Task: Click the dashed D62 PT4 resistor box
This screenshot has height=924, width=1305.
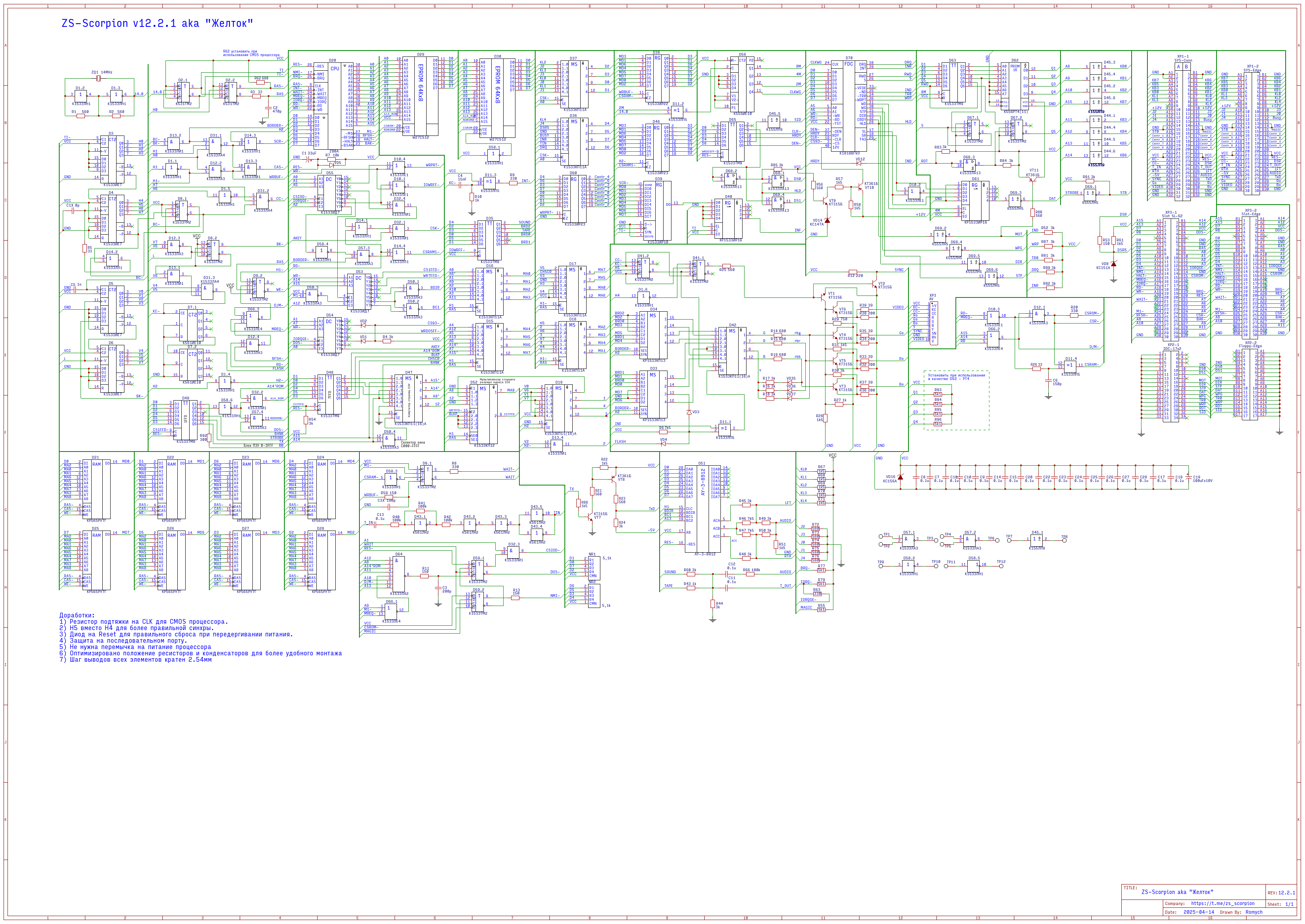Action: click(x=956, y=400)
